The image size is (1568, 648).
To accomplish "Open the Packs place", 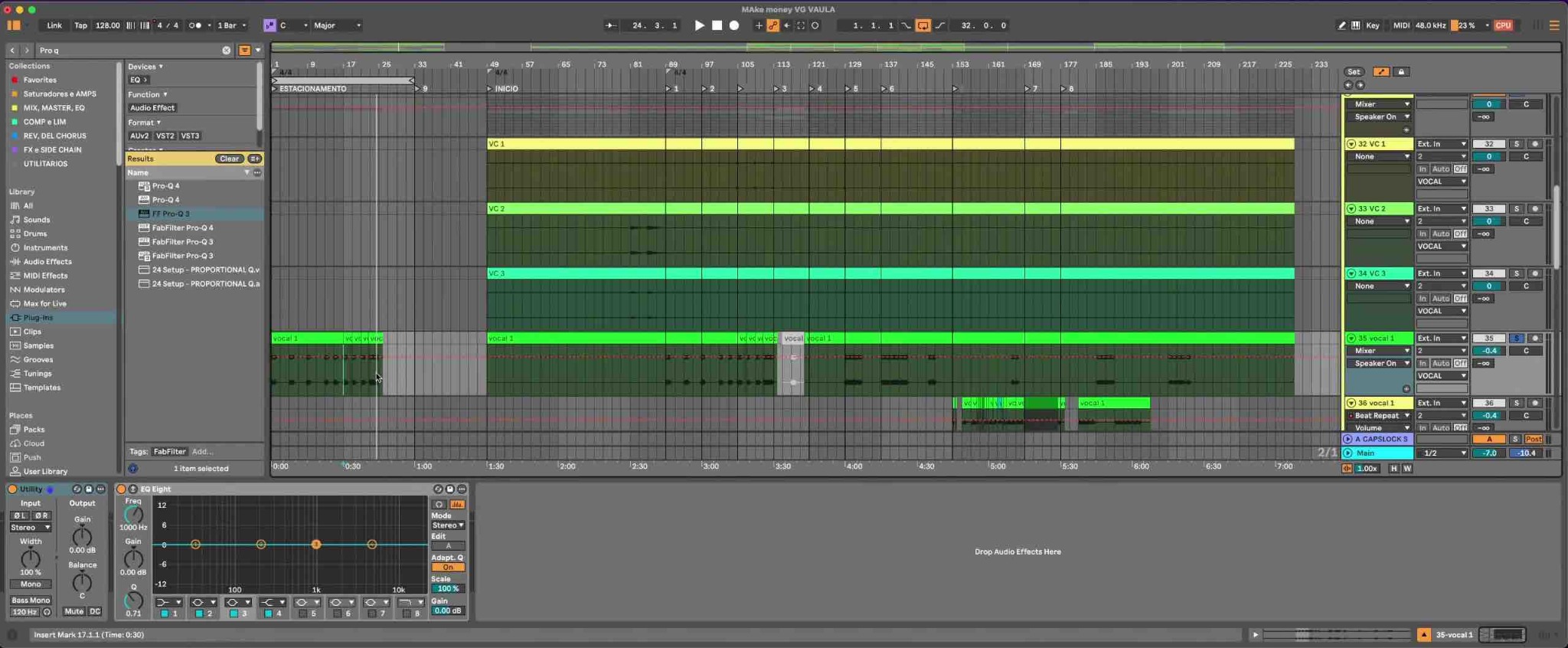I will tap(34, 430).
